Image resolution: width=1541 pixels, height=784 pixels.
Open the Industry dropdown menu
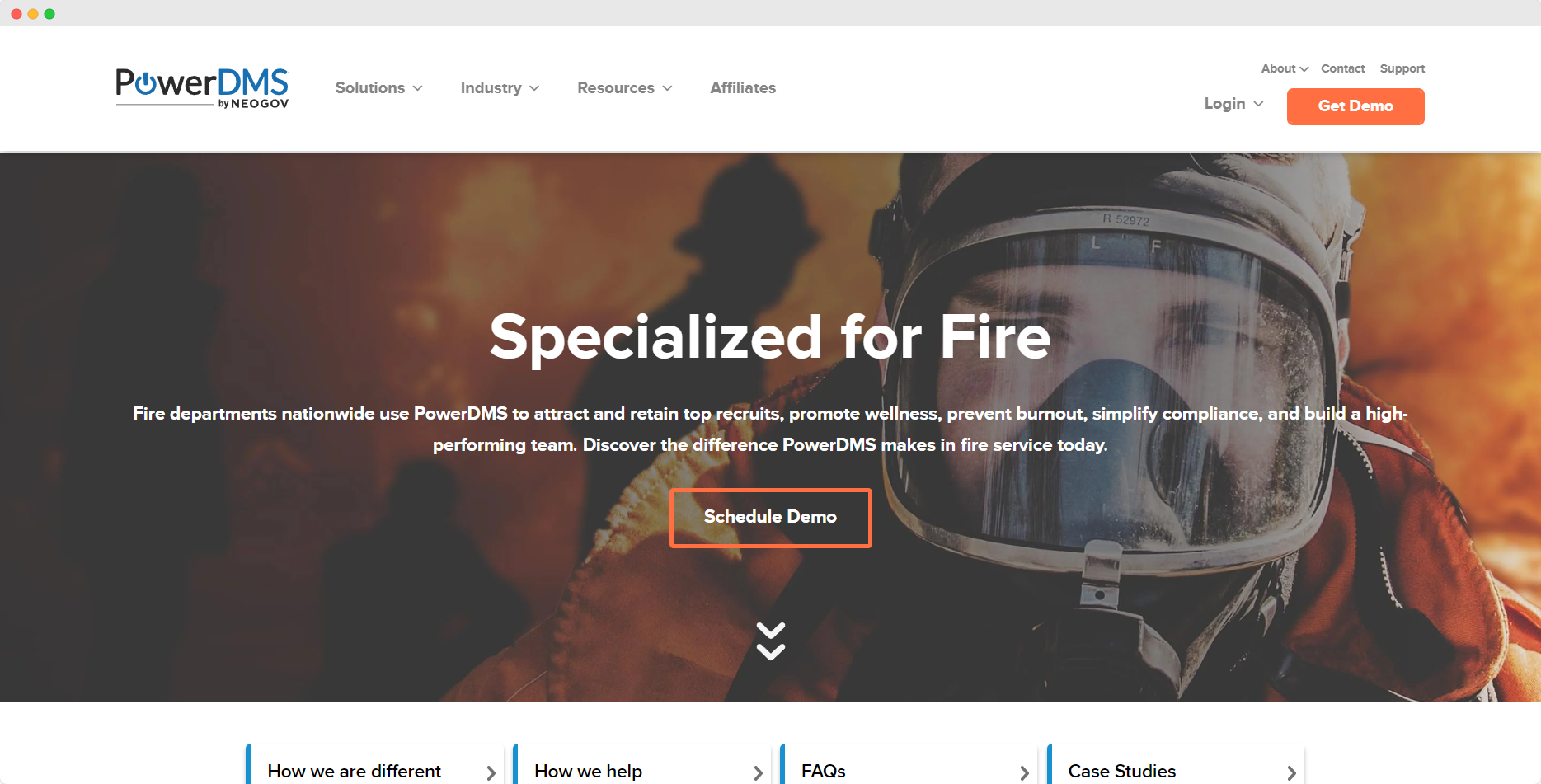(500, 87)
